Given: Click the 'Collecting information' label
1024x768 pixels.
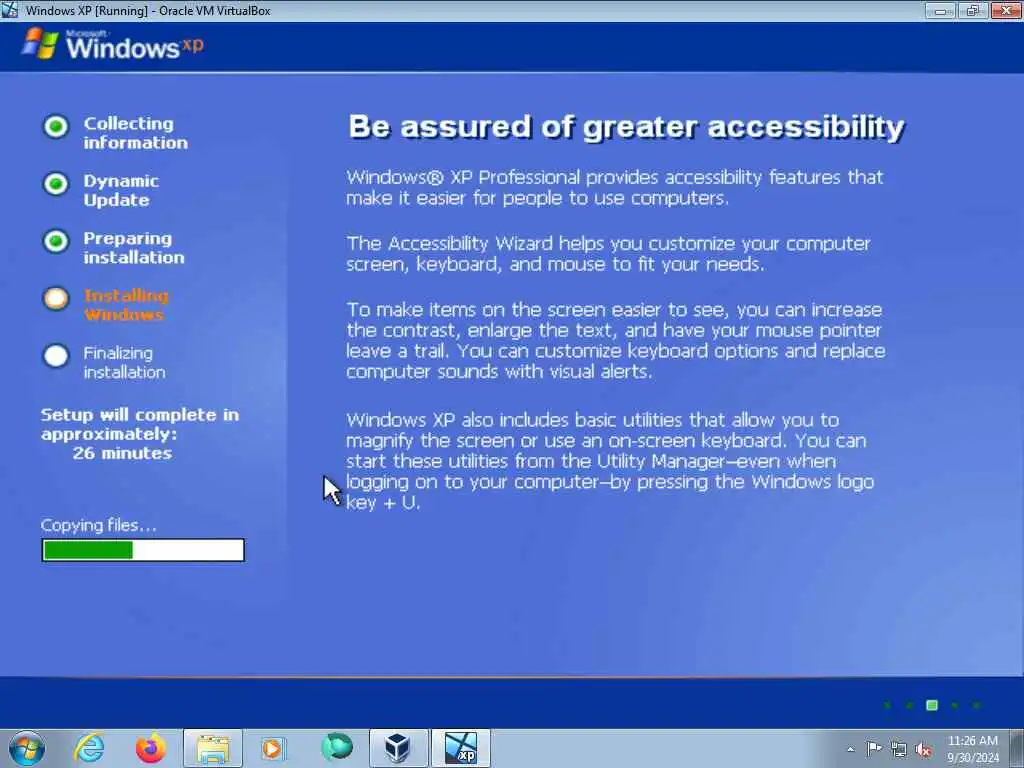Looking at the screenshot, I should coord(135,133).
